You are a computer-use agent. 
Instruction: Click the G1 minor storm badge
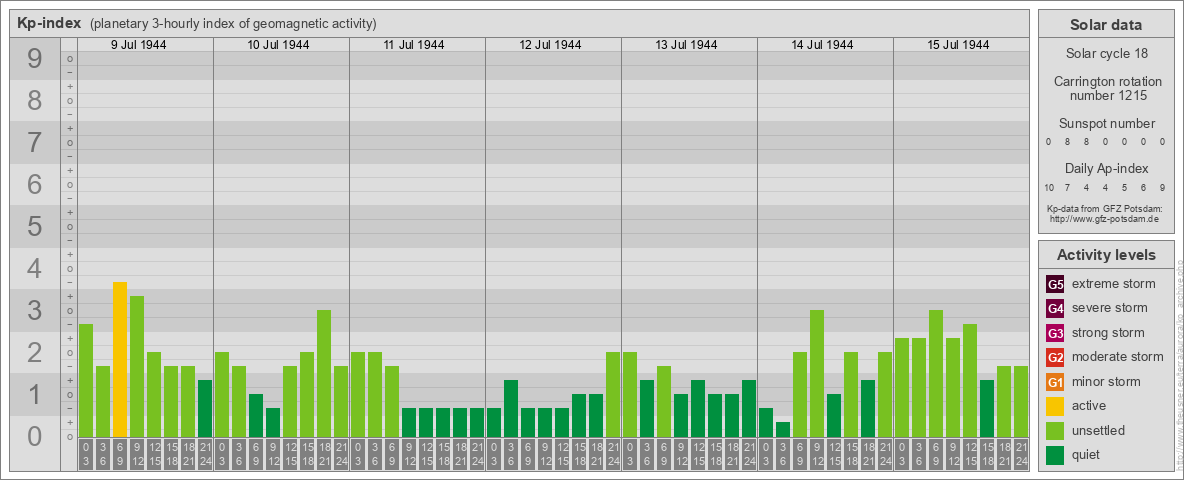pos(1054,382)
